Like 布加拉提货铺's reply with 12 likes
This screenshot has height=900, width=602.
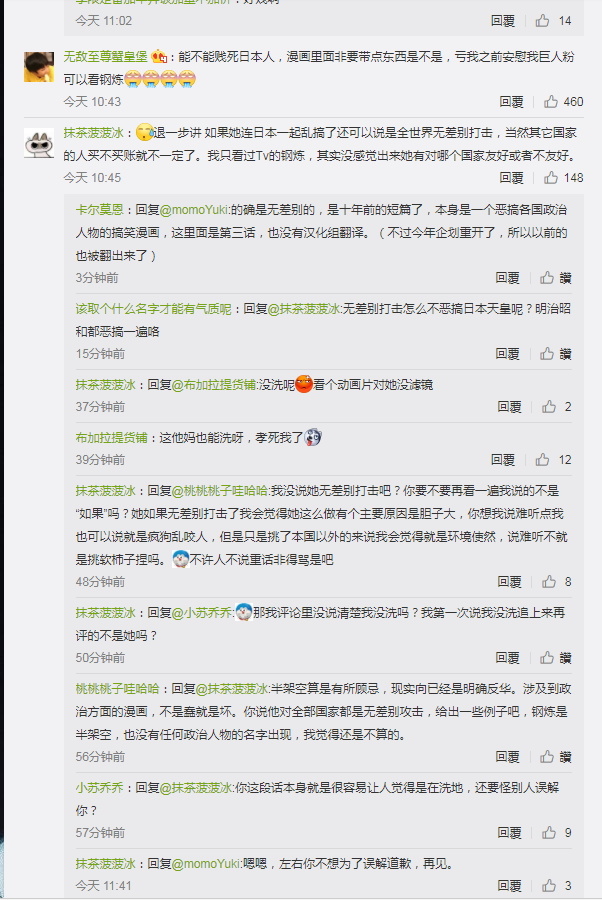pyautogui.click(x=542, y=460)
